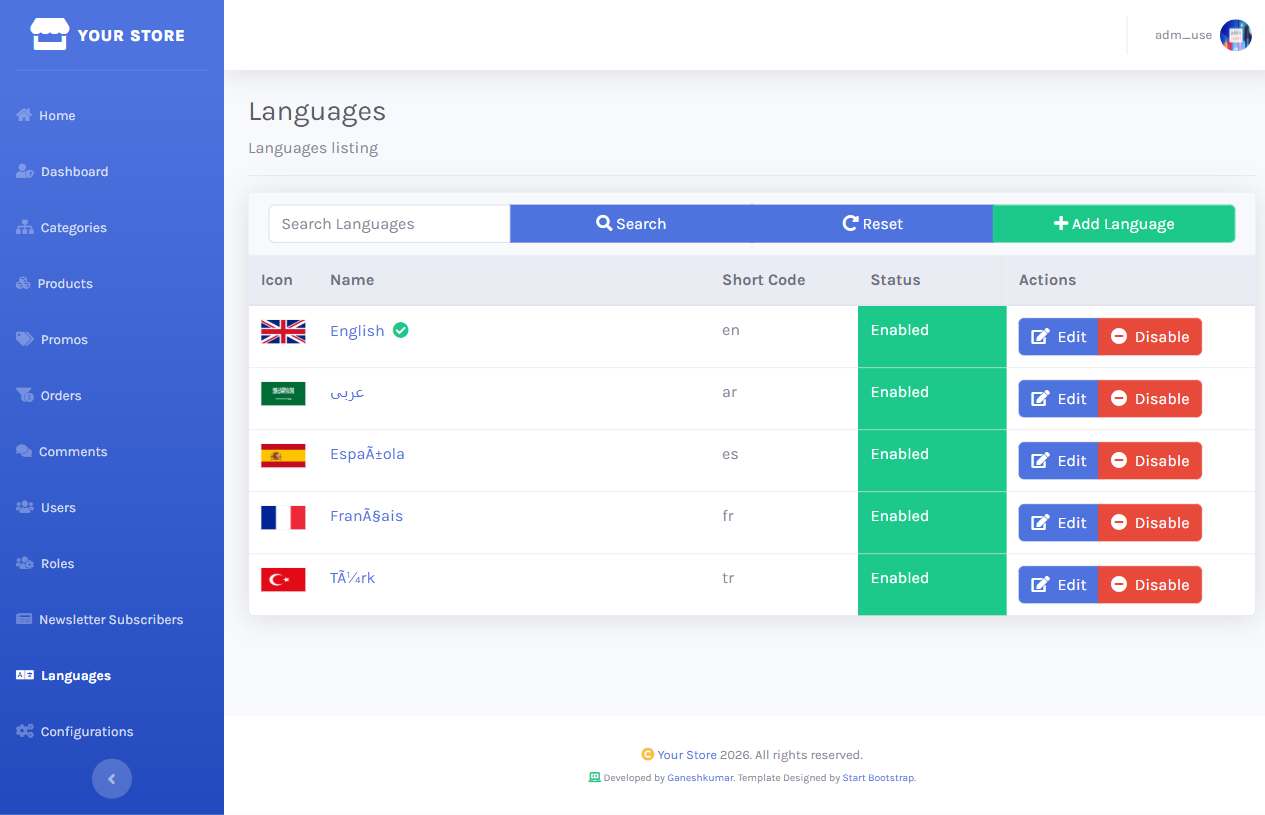Open the EspaÃ±ola name link

[367, 454]
